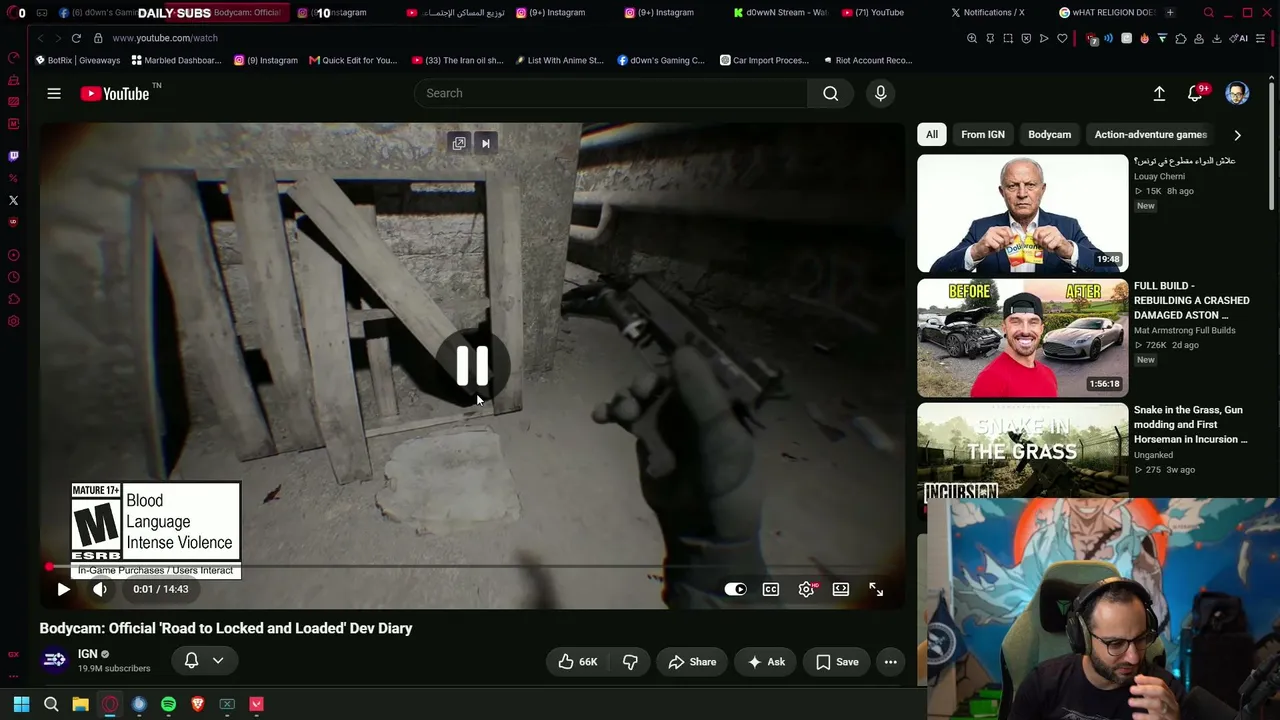This screenshot has width=1280, height=720.
Task: Open File Explorer from the taskbar
Action: coord(80,704)
